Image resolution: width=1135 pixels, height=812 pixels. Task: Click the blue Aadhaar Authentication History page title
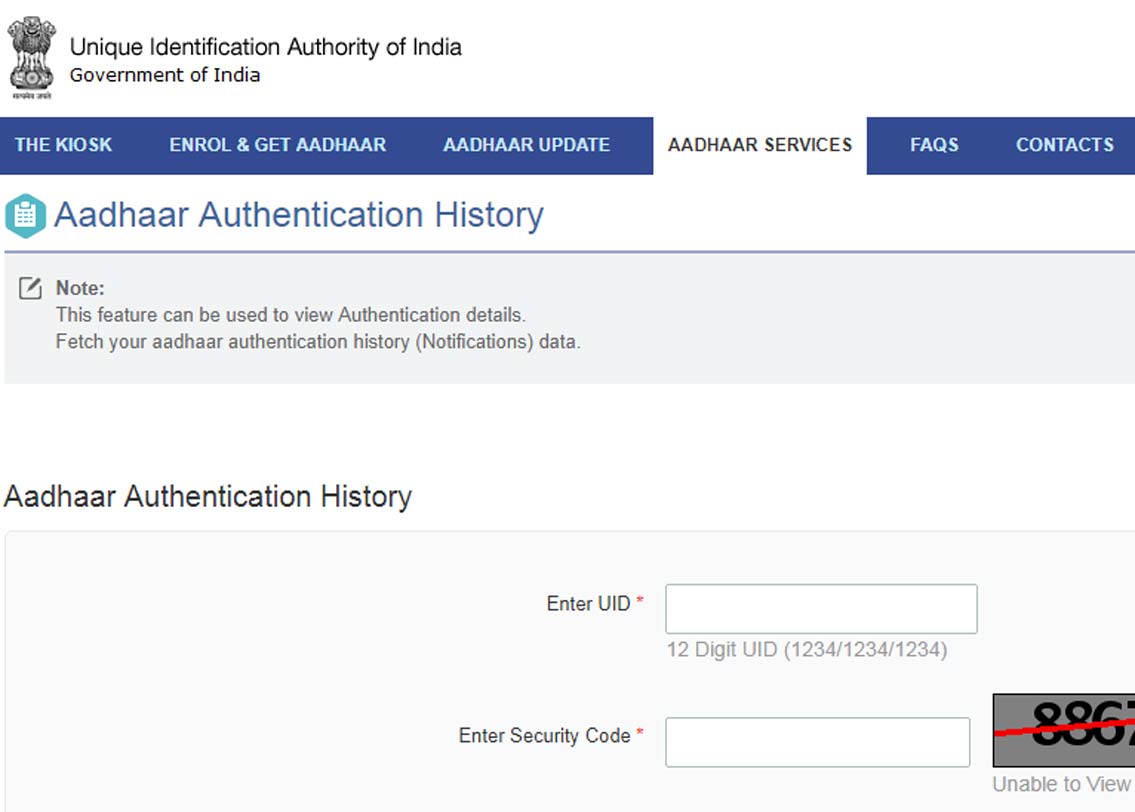click(298, 215)
